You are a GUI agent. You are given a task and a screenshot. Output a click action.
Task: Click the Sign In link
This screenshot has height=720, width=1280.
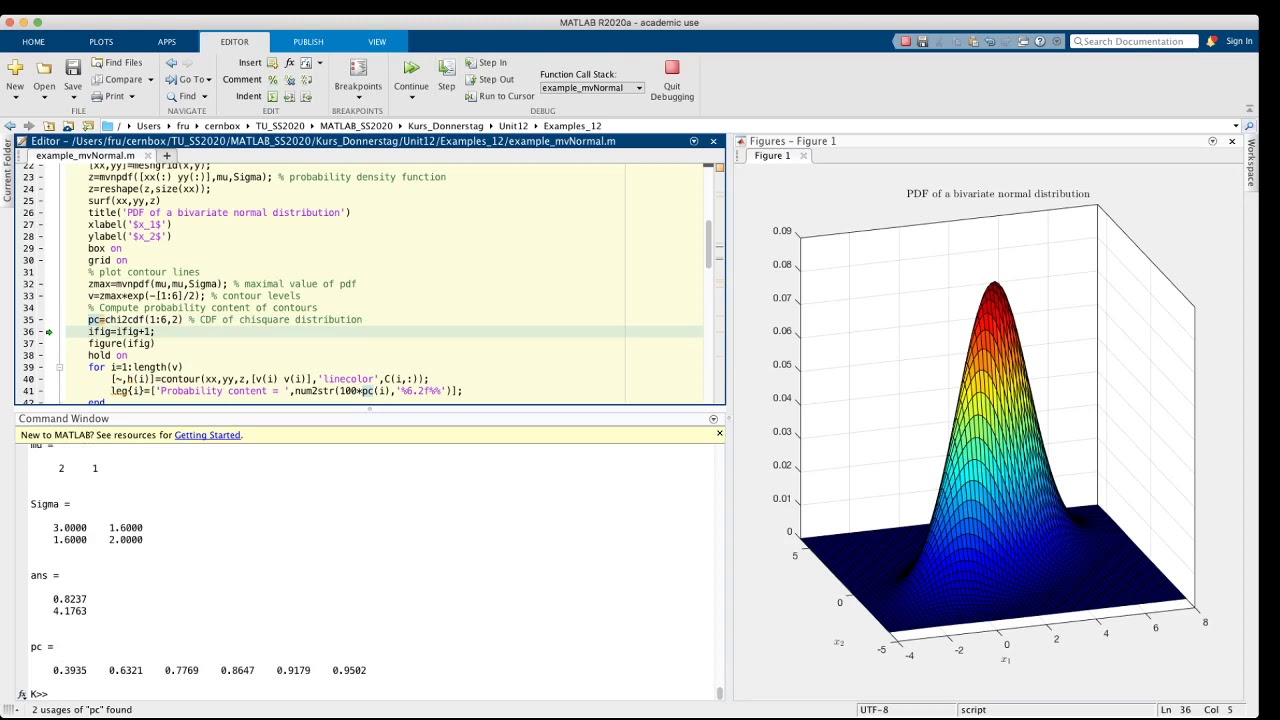[x=1239, y=41]
